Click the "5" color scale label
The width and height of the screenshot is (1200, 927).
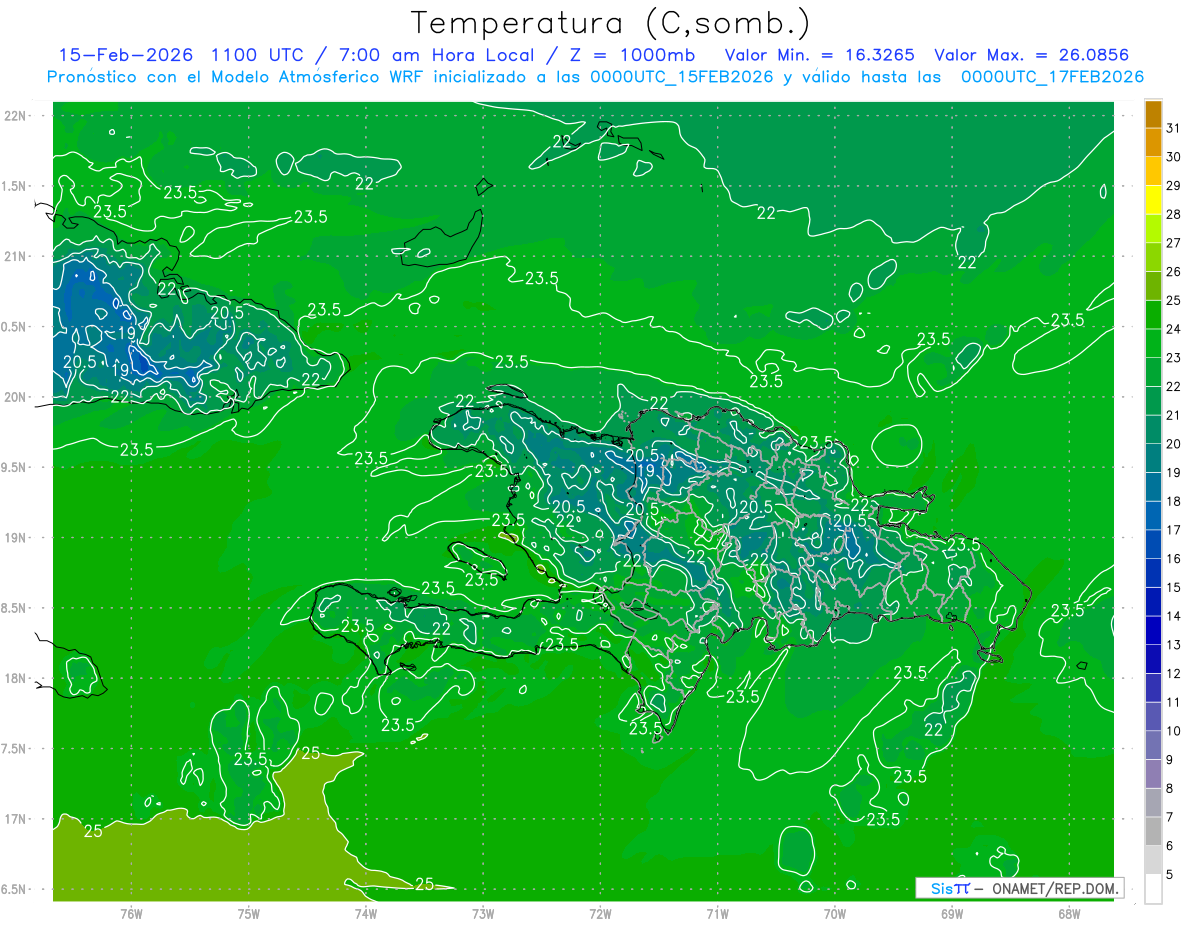tap(1170, 875)
